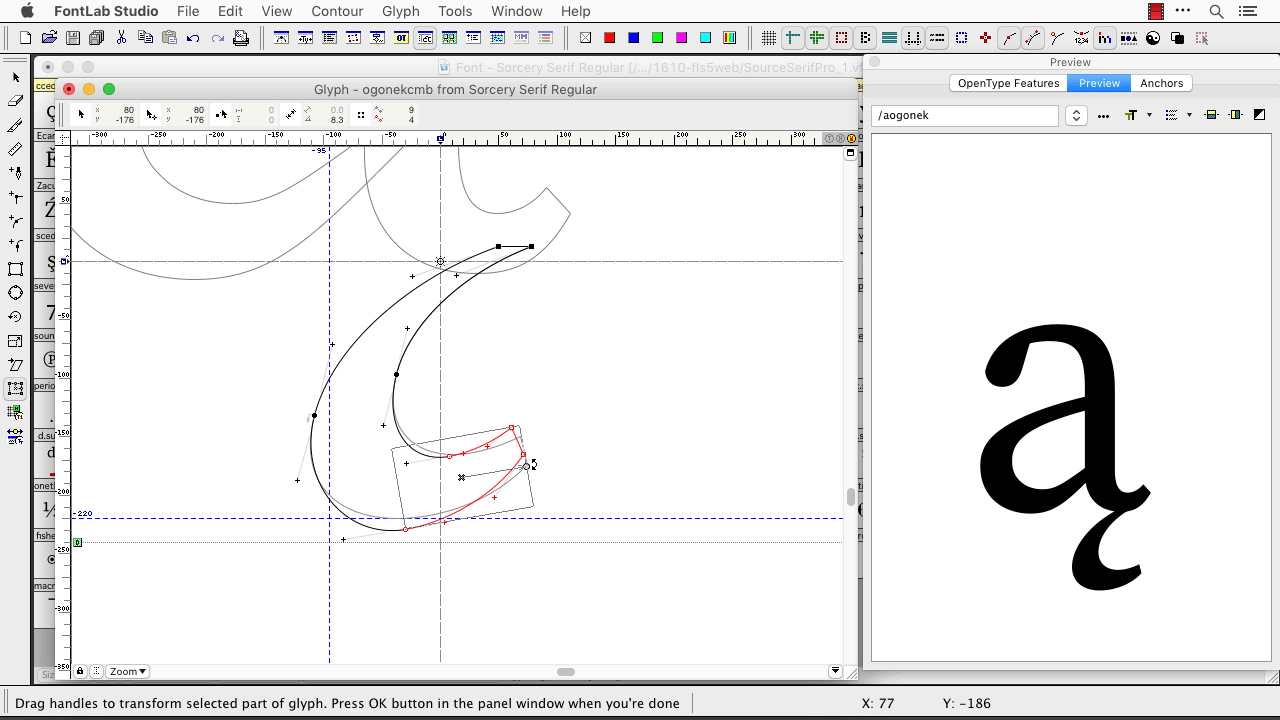Click the yin-yang icon in toolbar
Viewport: 1280px width, 720px height.
[1153, 38]
